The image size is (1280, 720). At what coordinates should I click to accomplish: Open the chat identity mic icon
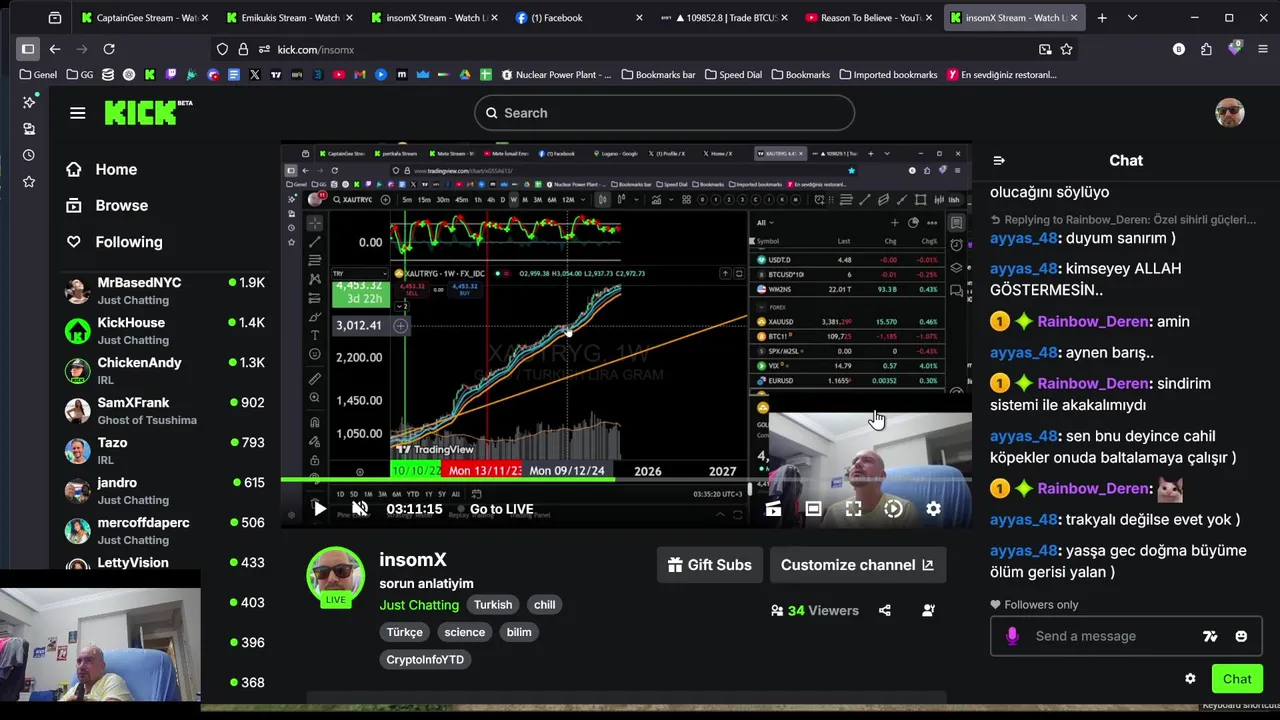tap(1012, 636)
